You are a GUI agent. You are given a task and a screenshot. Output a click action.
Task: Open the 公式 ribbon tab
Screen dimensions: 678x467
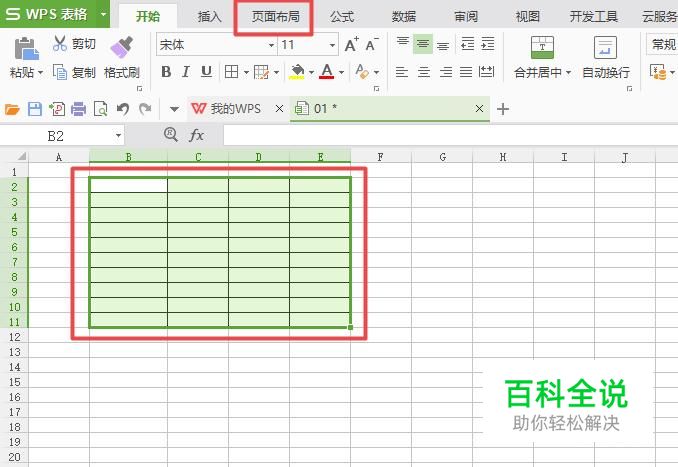click(x=342, y=16)
